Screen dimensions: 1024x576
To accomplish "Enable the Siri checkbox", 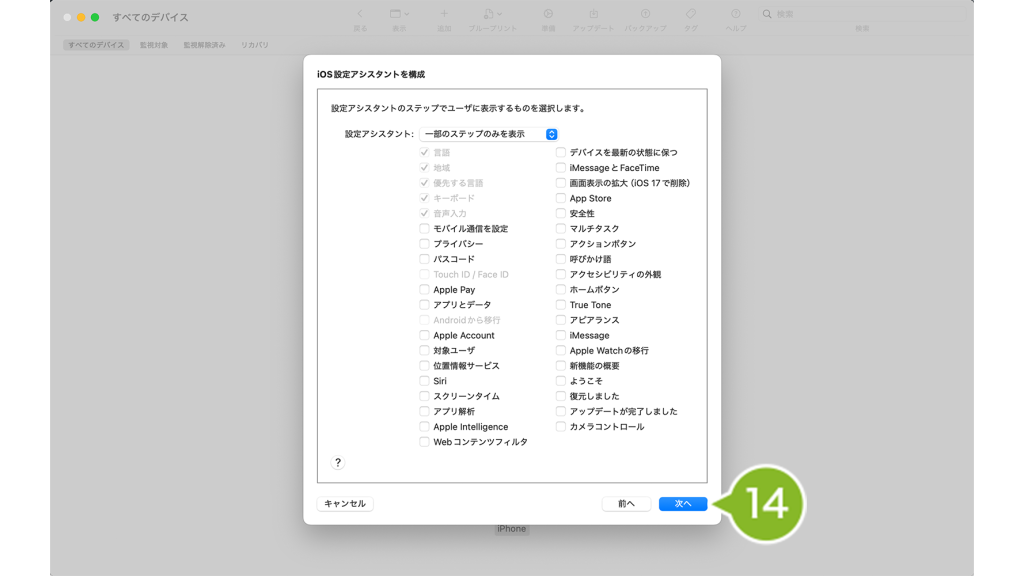I will click(x=424, y=381).
